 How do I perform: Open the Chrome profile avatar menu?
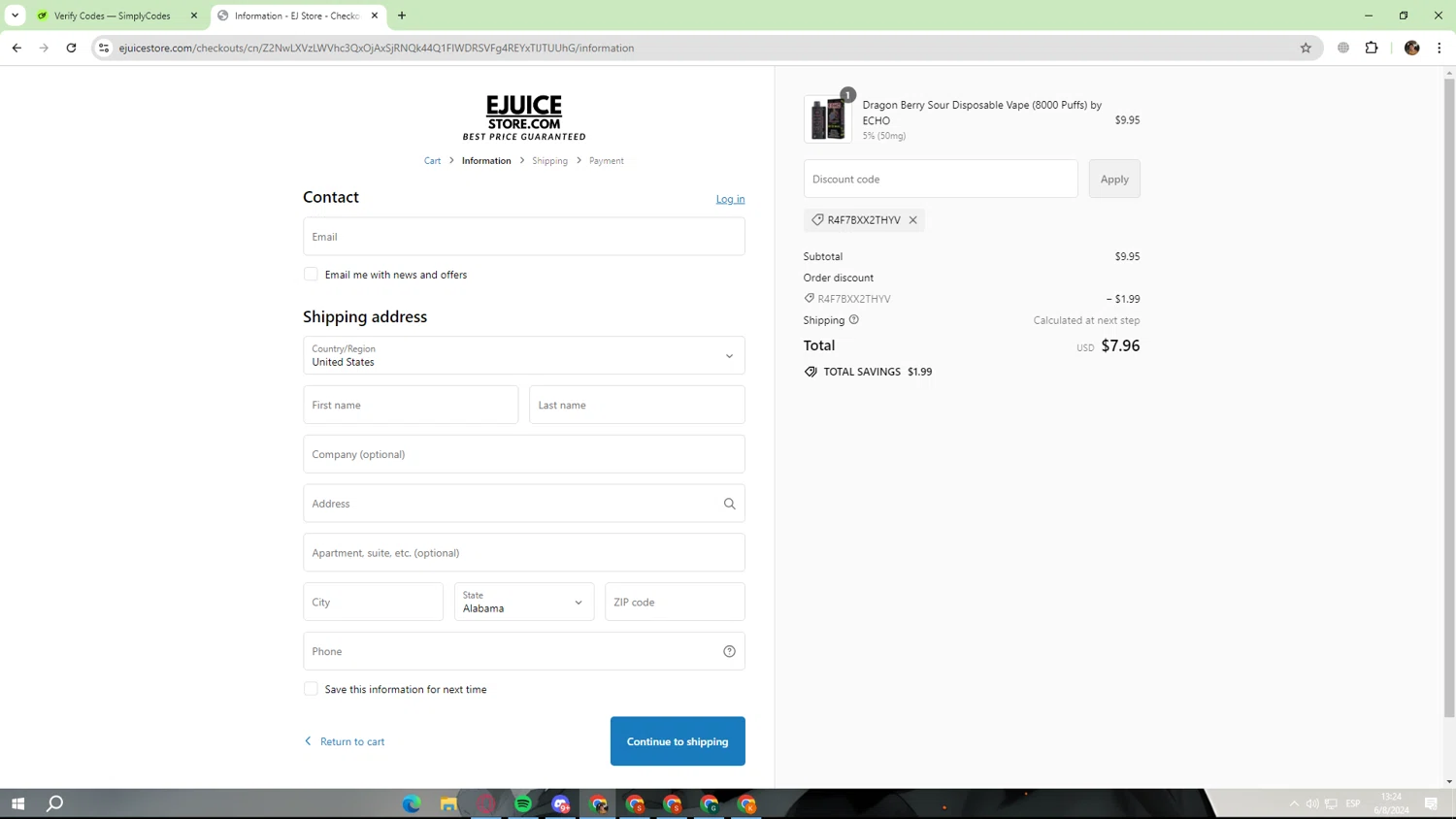tap(1412, 48)
